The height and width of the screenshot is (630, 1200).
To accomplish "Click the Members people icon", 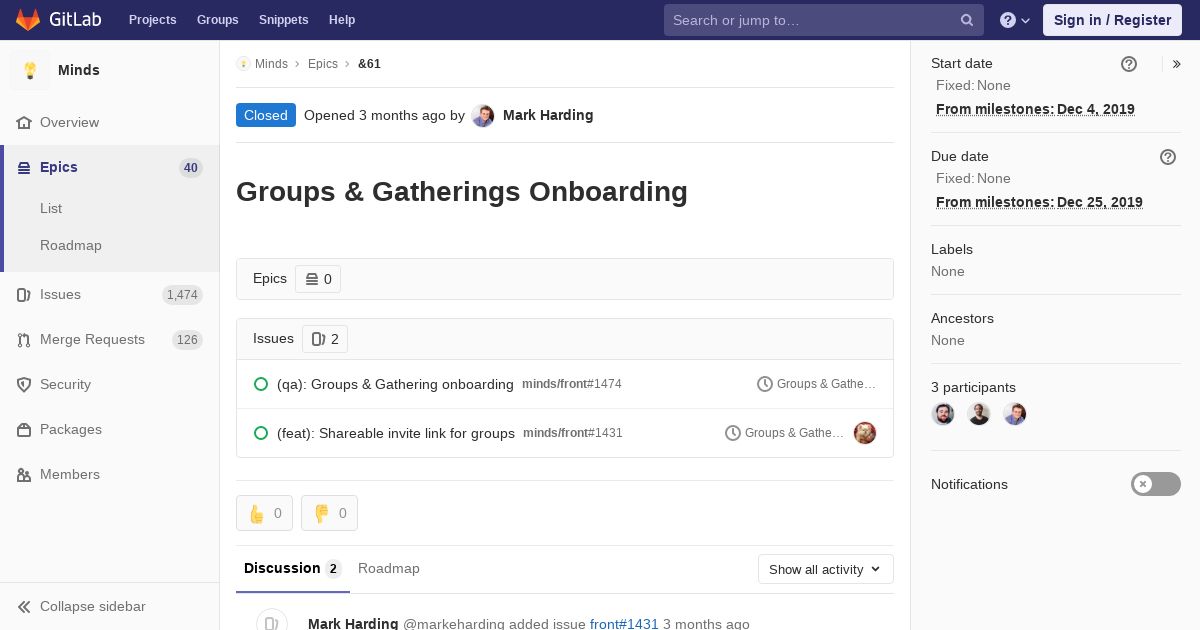I will tap(24, 474).
